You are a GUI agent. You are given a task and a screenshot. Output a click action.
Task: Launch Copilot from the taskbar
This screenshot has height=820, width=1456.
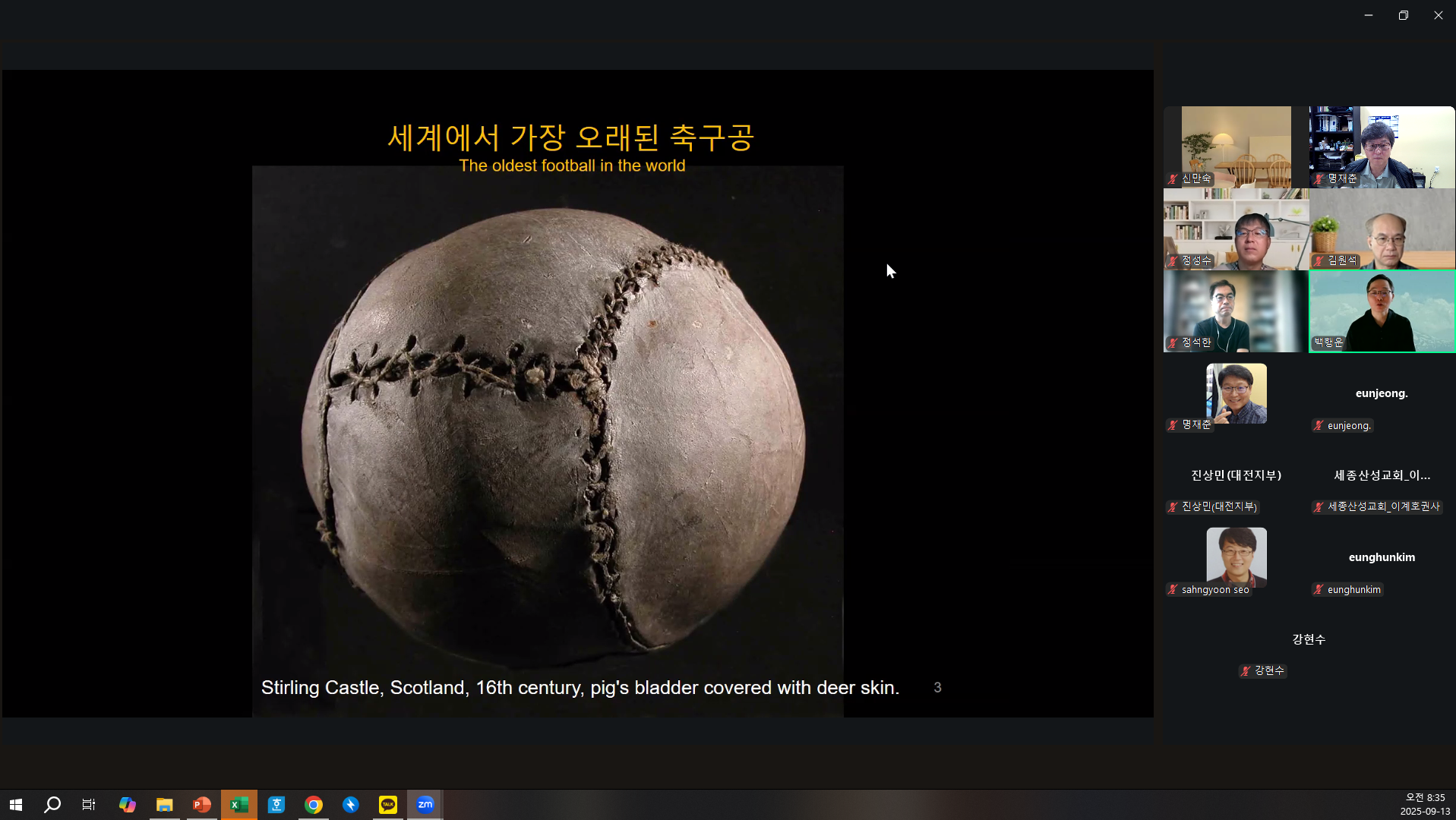(x=127, y=804)
